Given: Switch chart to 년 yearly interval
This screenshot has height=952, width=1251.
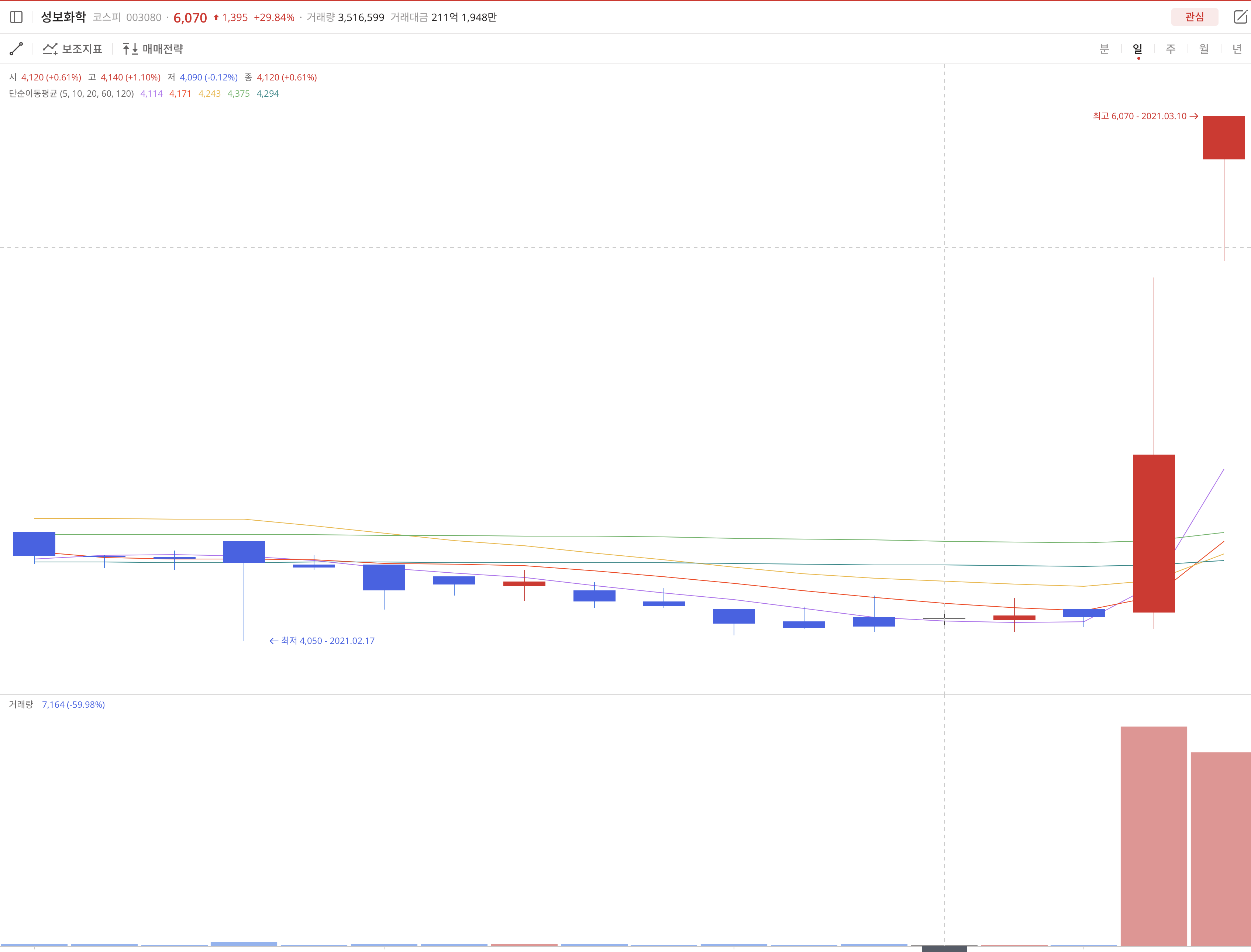Looking at the screenshot, I should [x=1237, y=49].
